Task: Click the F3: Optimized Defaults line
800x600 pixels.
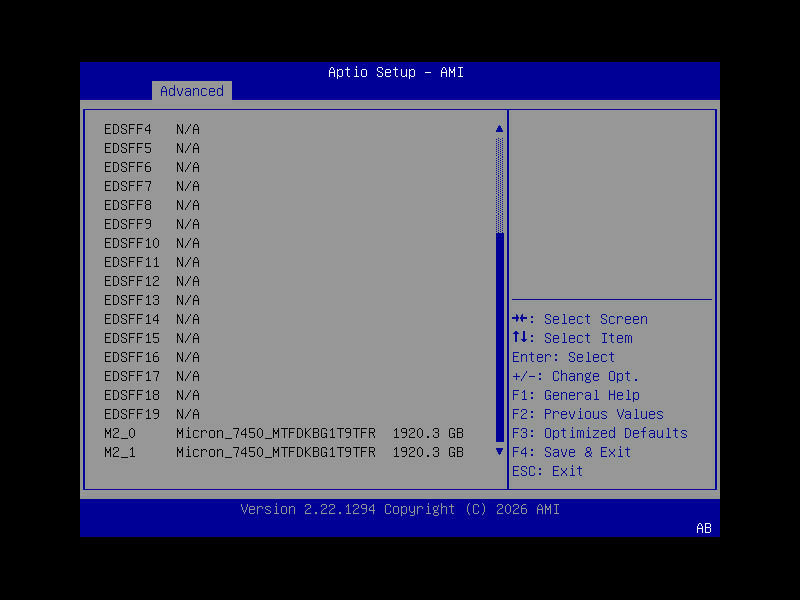Action: [600, 433]
